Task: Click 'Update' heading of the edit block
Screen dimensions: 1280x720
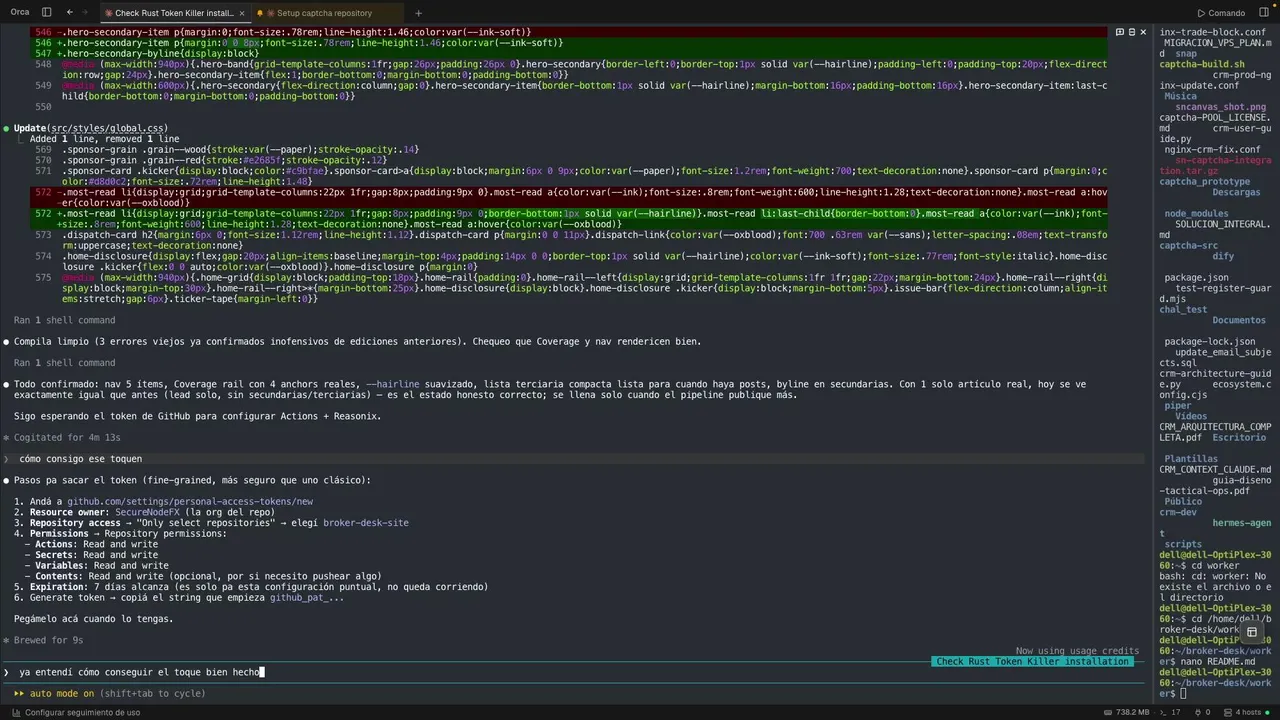Action: tap(30, 128)
